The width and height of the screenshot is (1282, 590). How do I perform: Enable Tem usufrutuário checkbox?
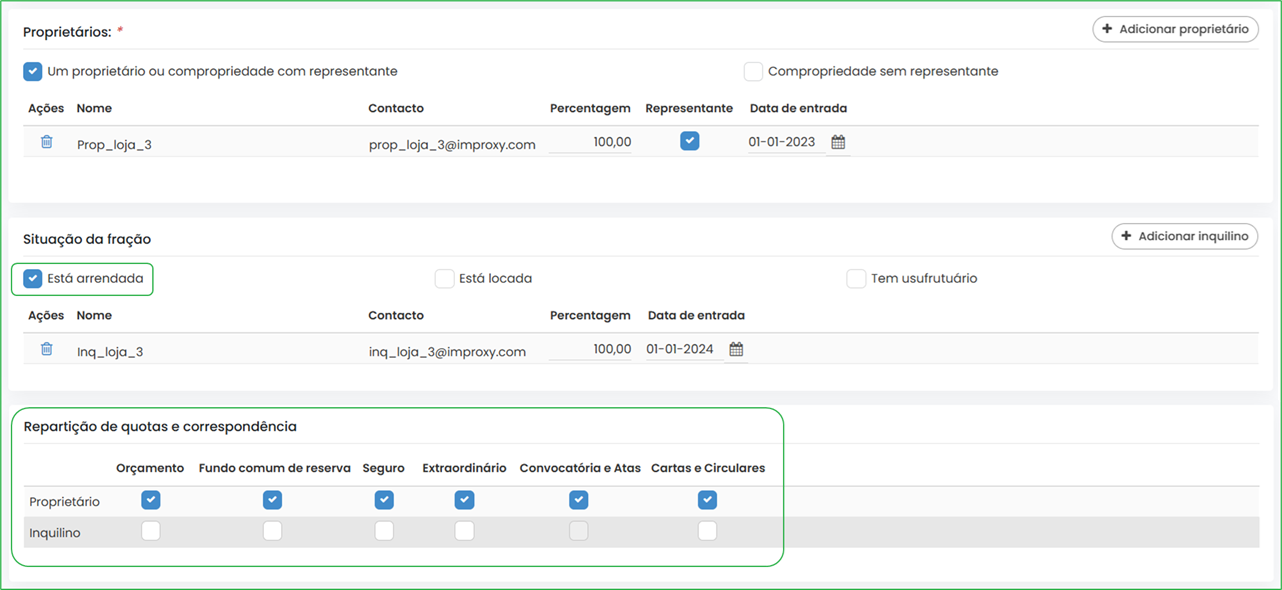(x=856, y=278)
